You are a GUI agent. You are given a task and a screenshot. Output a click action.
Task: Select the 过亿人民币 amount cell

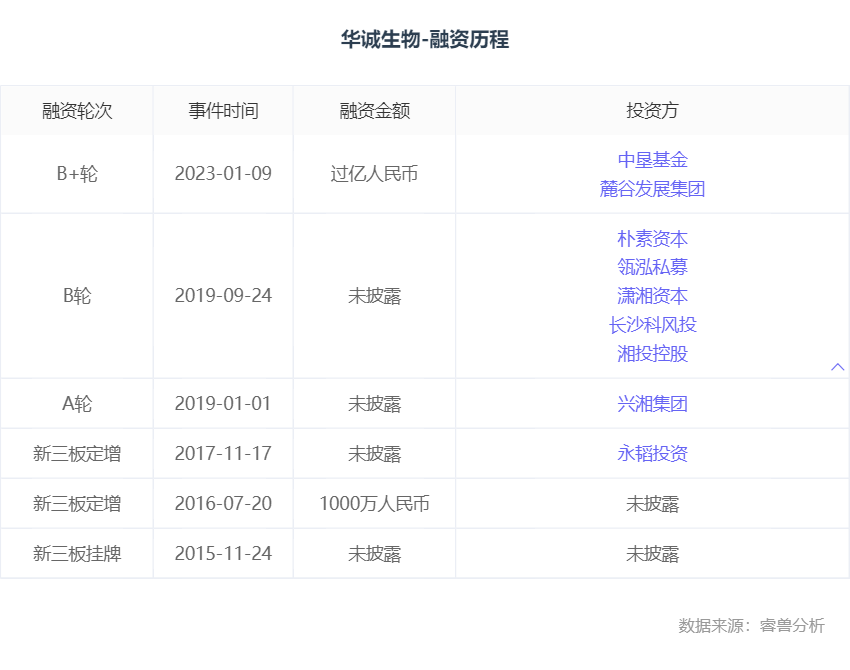(375, 174)
